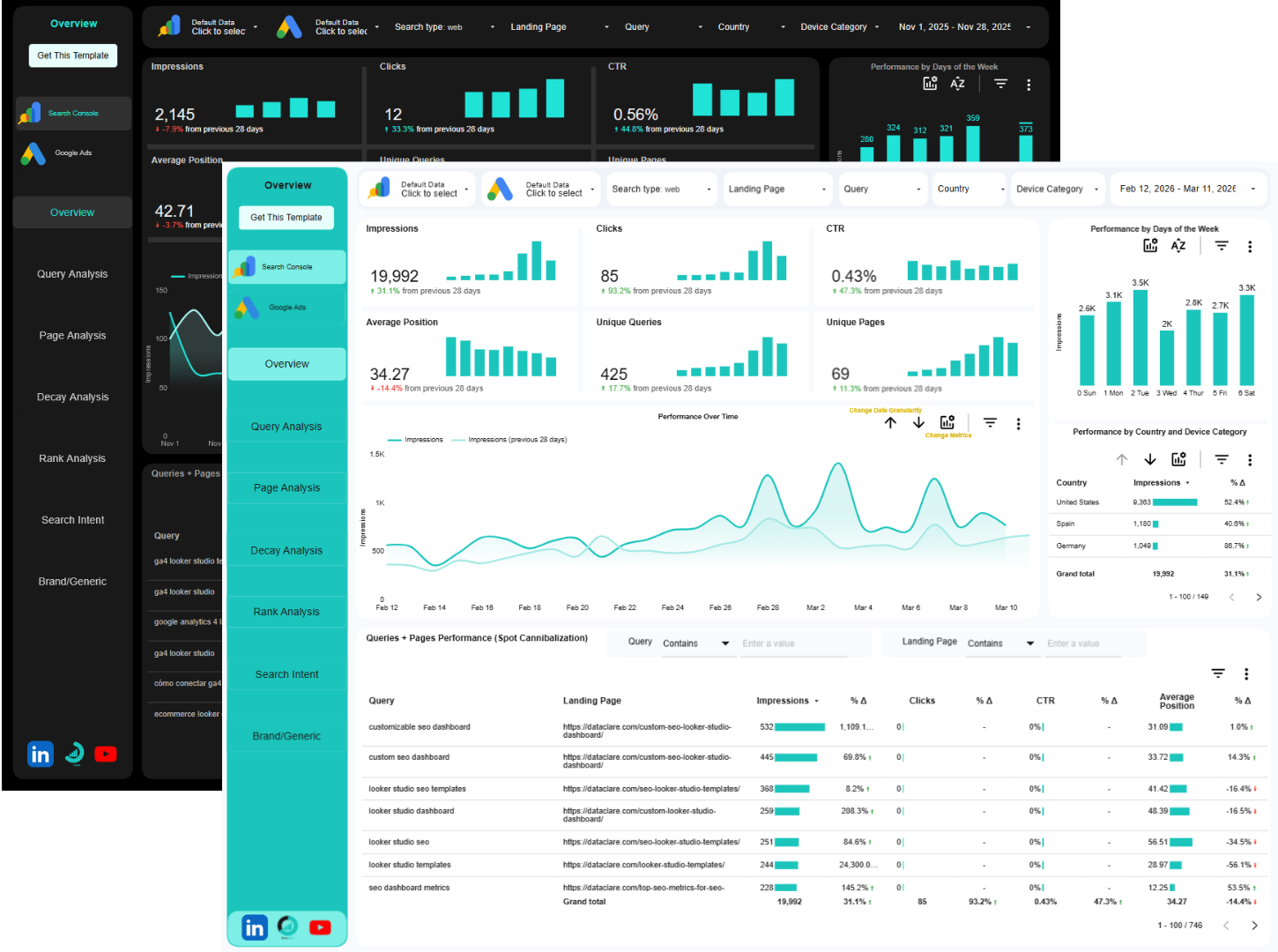Click the down arrow granularity control above the chart
The image size is (1278, 952).
click(918, 422)
